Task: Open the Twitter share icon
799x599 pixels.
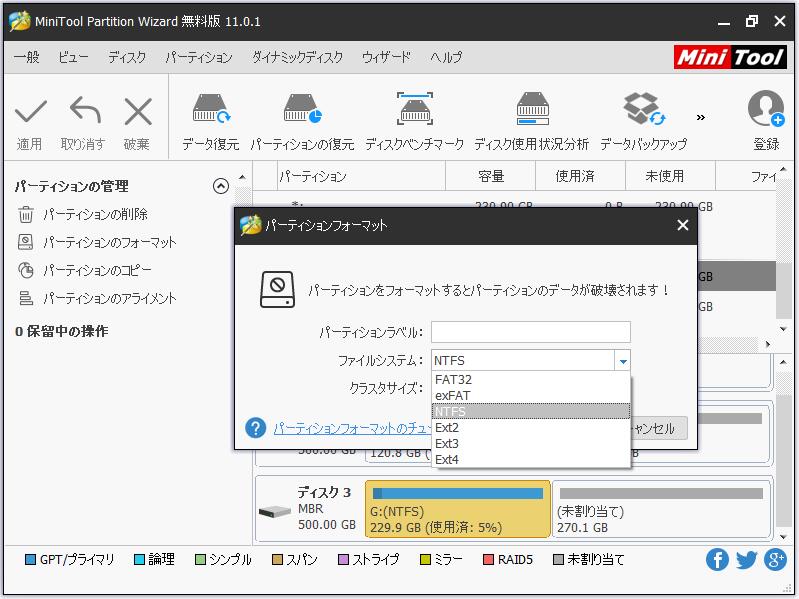Action: (x=746, y=560)
